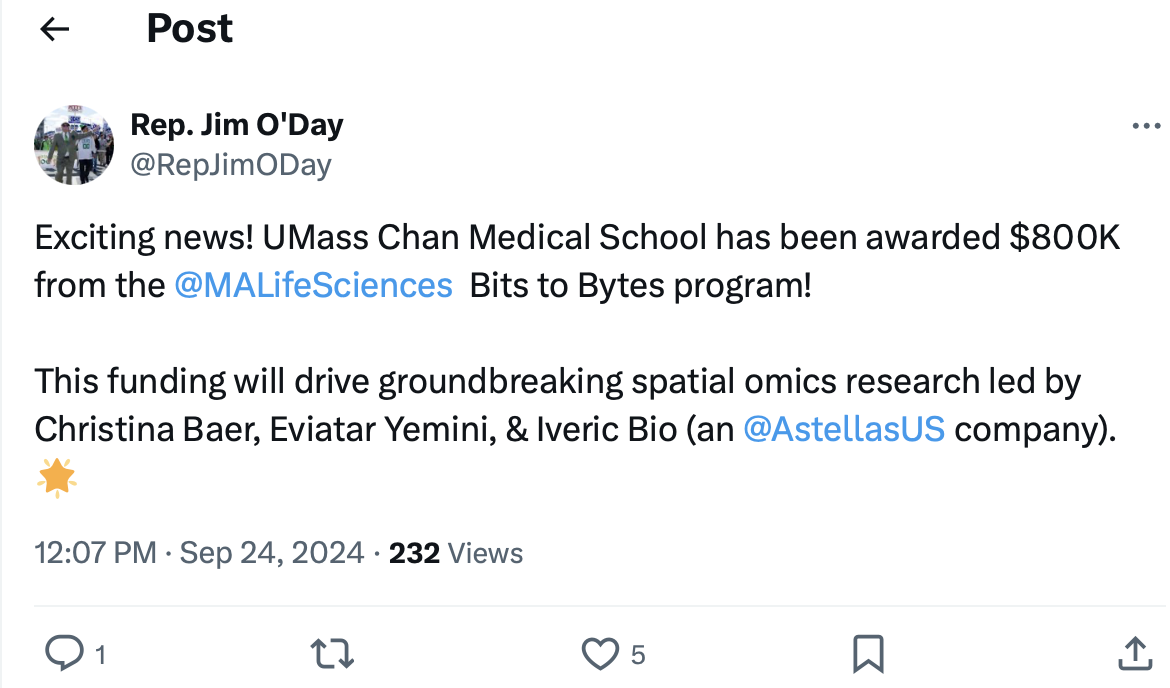The height and width of the screenshot is (688, 1170).
Task: Click the 12:07 PM Sep 24, 2024 timestamp
Action: pyautogui.click(x=199, y=552)
